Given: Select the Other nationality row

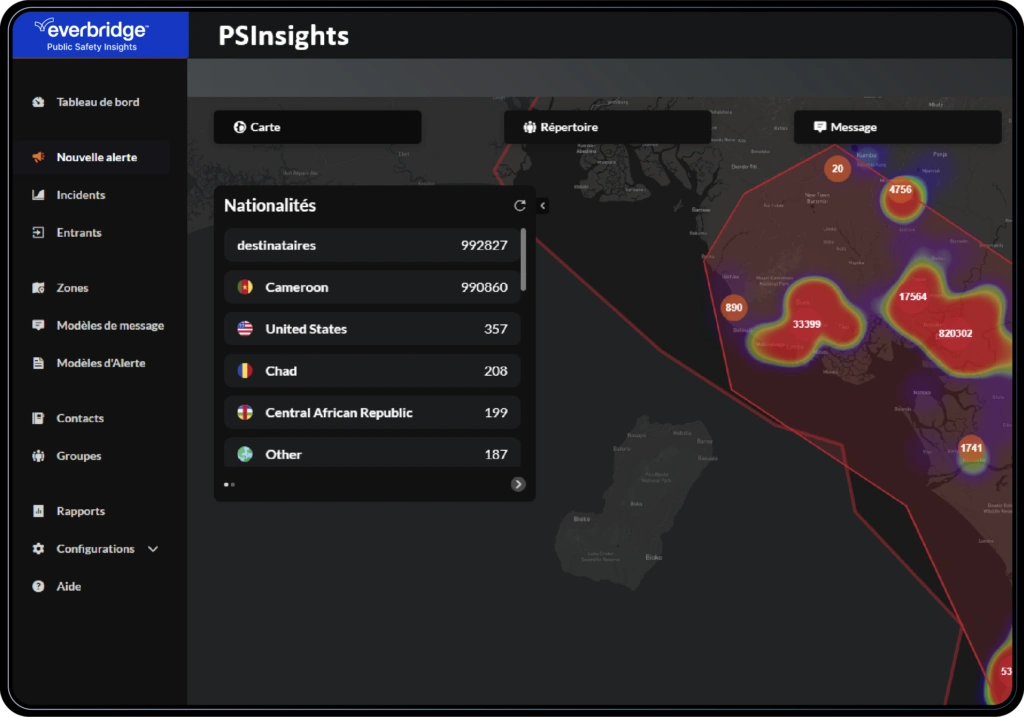Looking at the screenshot, I should click(x=372, y=453).
